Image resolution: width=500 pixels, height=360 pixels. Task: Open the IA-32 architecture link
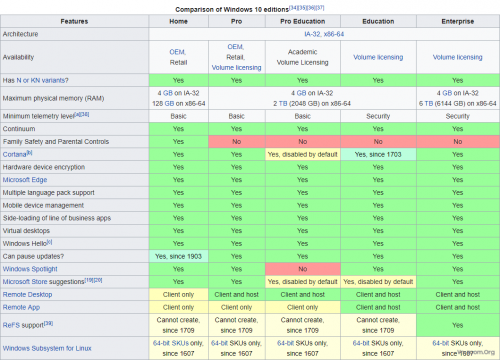[x=312, y=34]
